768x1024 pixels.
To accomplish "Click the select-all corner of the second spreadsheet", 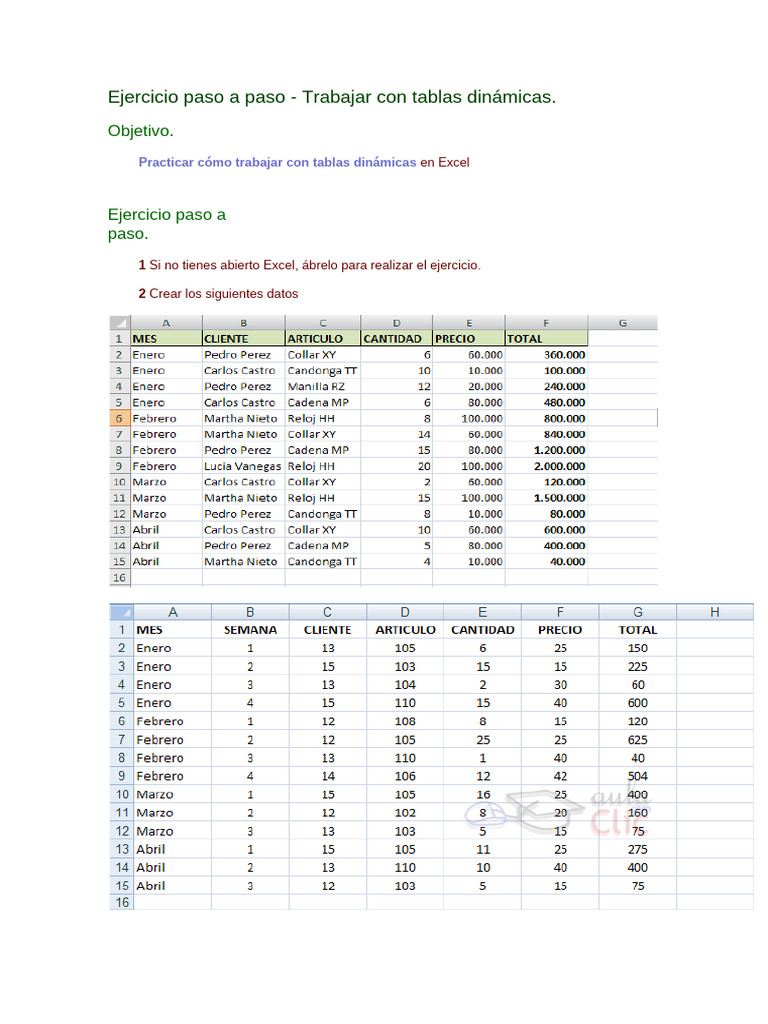I will (121, 612).
